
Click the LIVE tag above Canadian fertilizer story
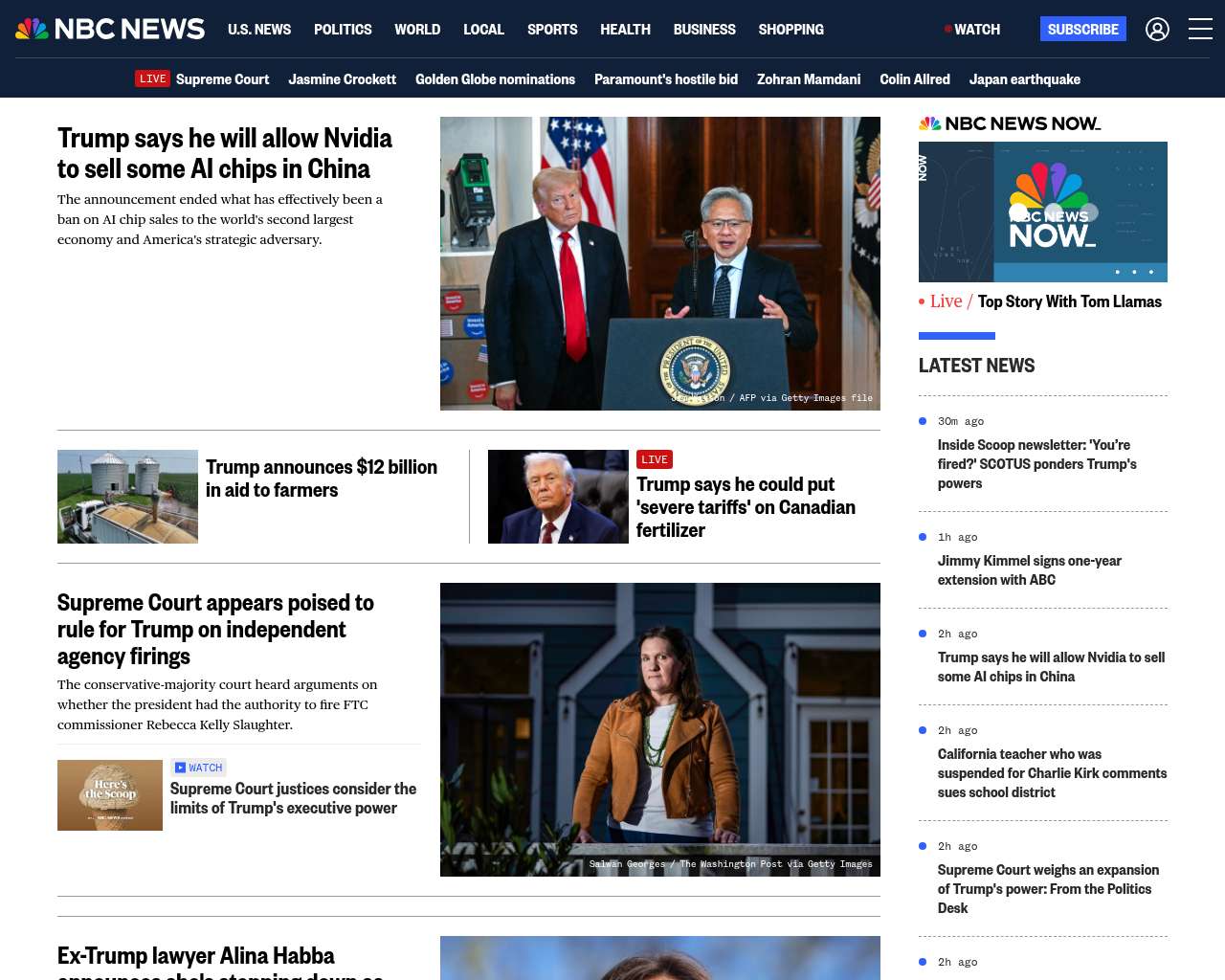(655, 459)
